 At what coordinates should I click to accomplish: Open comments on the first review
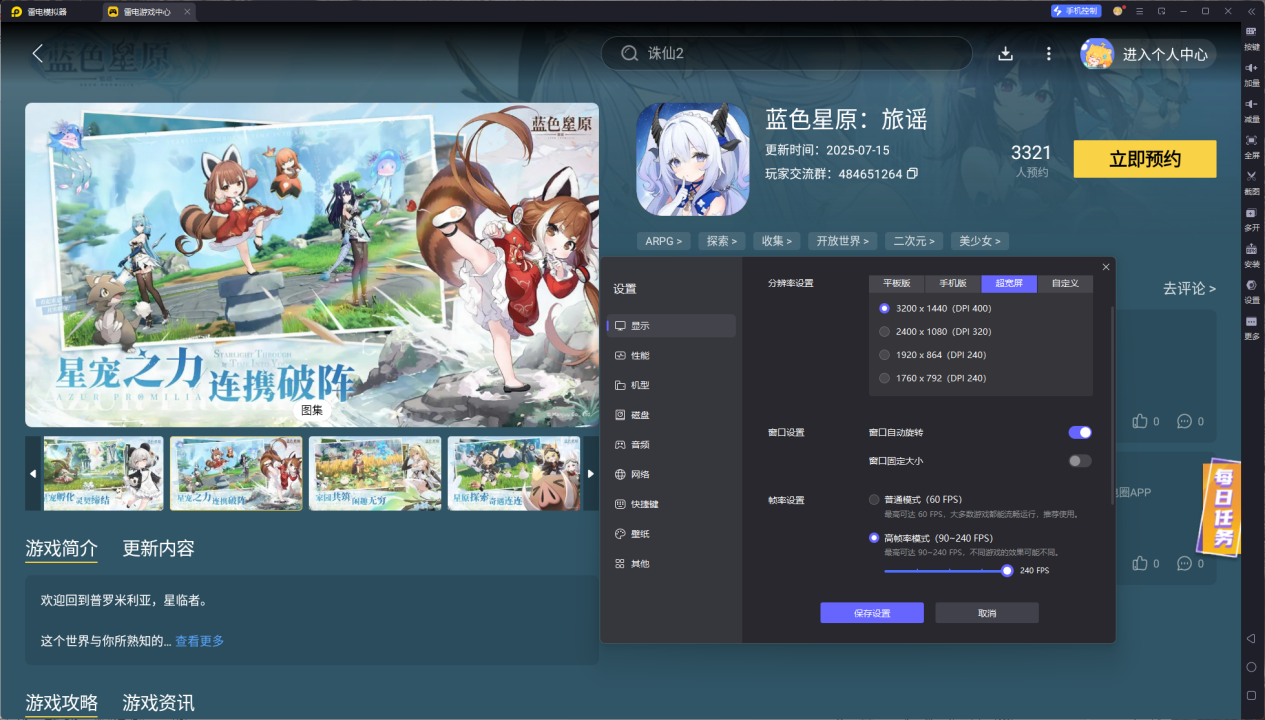[1185, 421]
